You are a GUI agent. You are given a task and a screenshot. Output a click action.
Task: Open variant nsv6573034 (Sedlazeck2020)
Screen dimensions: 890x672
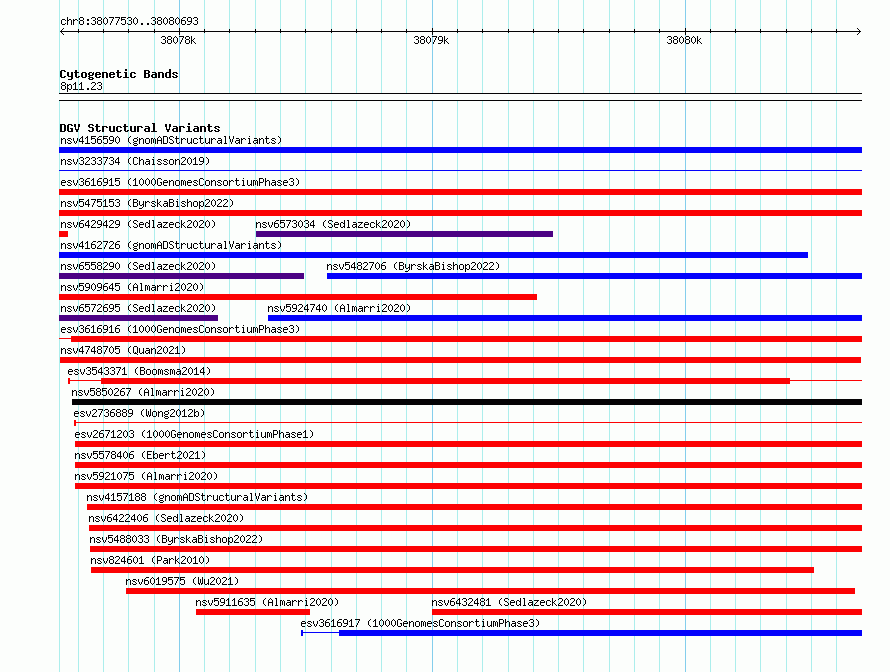(x=333, y=224)
